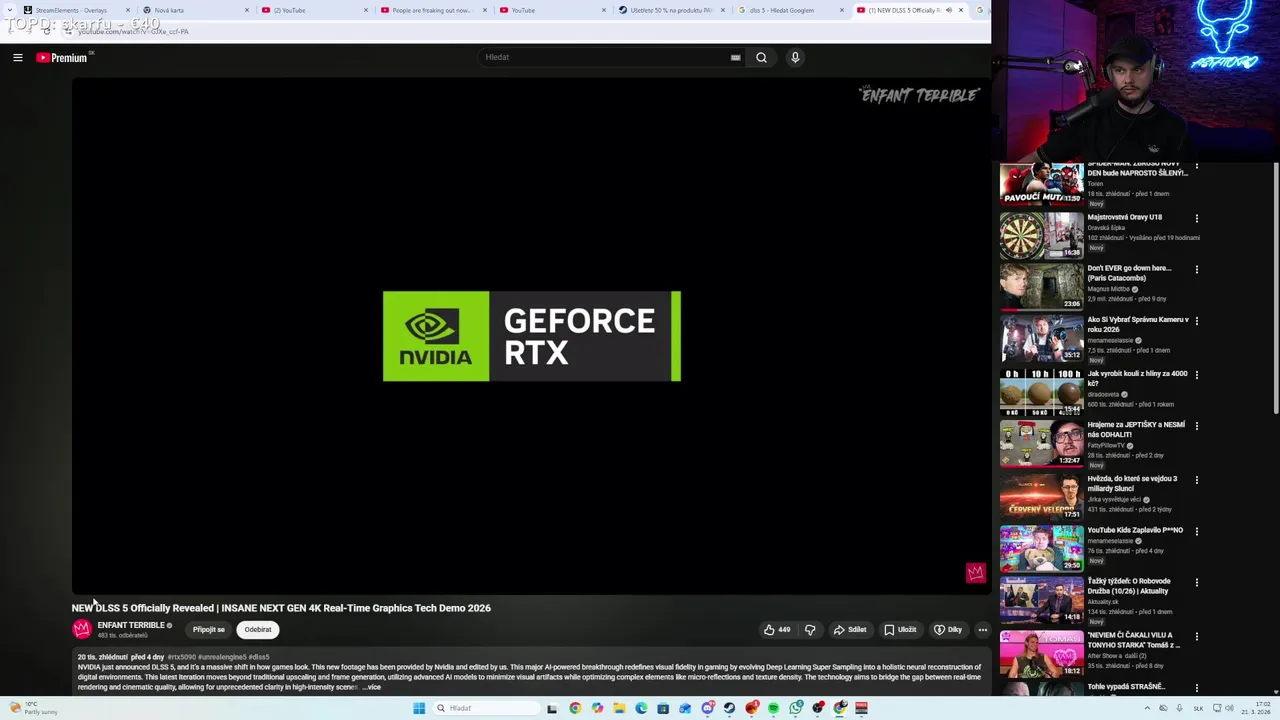Open the clock showing 17:02
The height and width of the screenshot is (720, 1280).
pos(1256,708)
